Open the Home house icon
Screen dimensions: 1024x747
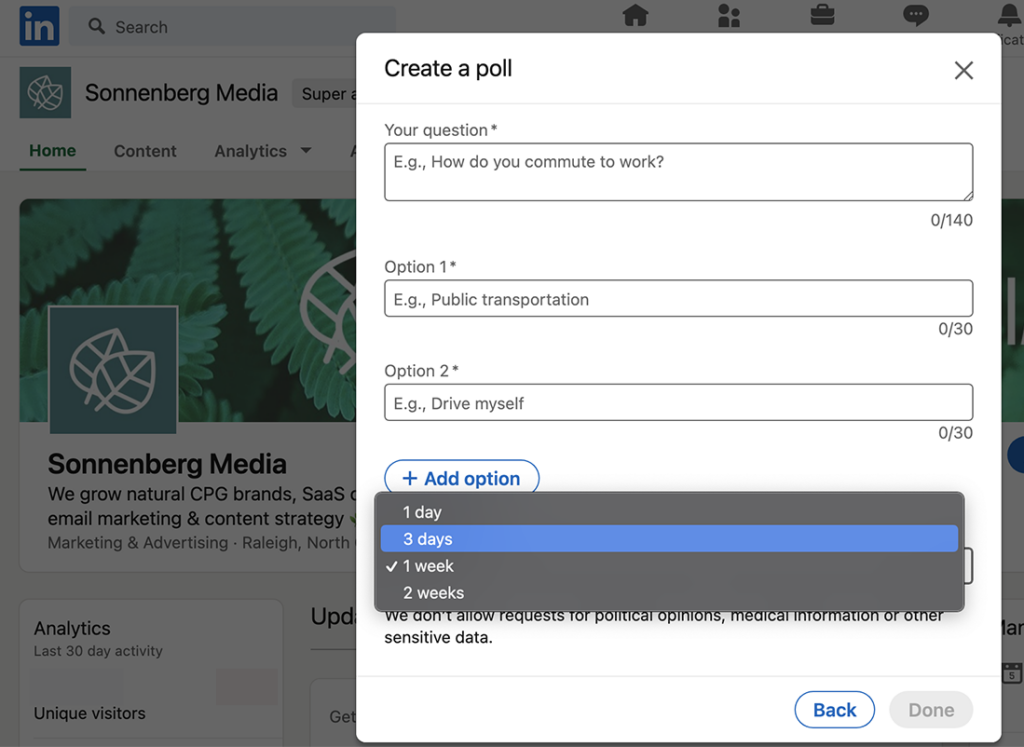point(635,14)
